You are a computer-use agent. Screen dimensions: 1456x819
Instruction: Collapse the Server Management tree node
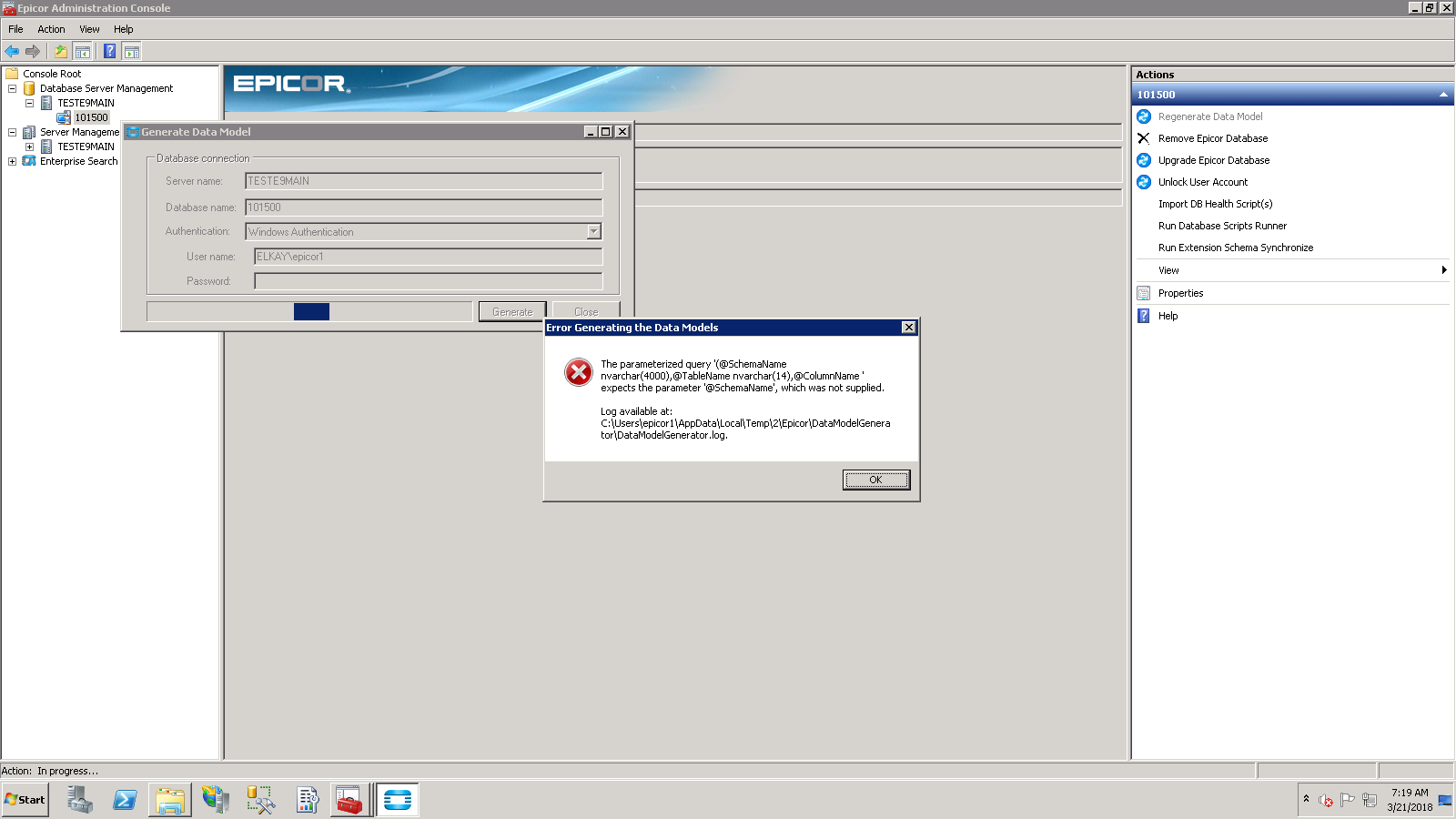[x=12, y=132]
